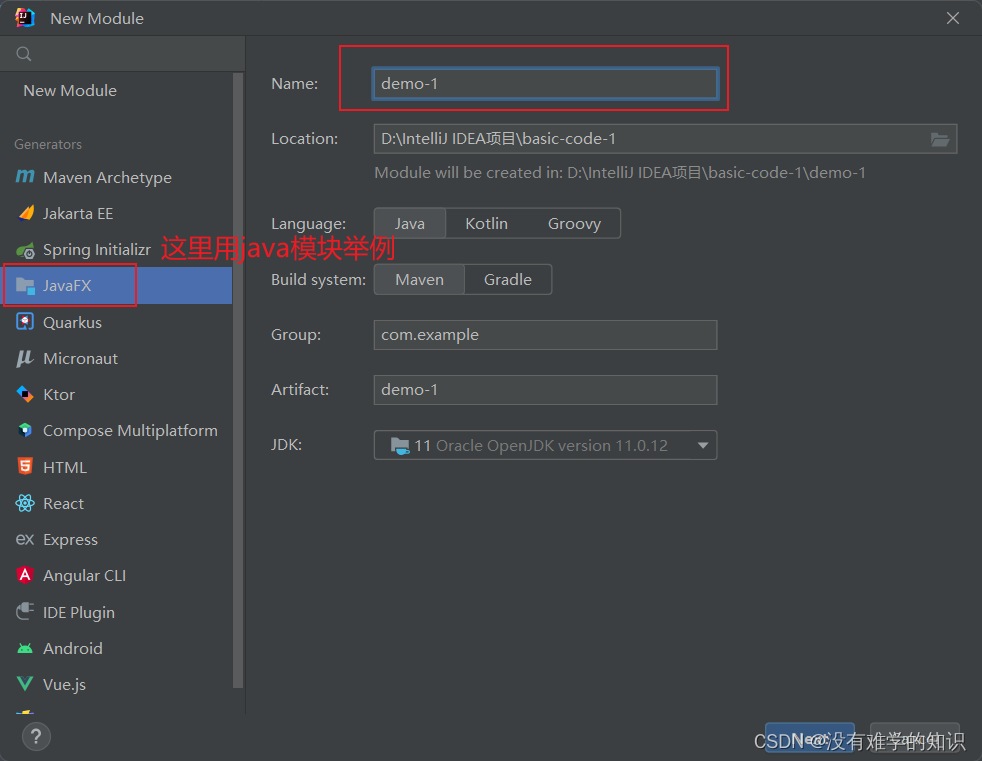Click the Jakarta EE sail icon

point(26,214)
